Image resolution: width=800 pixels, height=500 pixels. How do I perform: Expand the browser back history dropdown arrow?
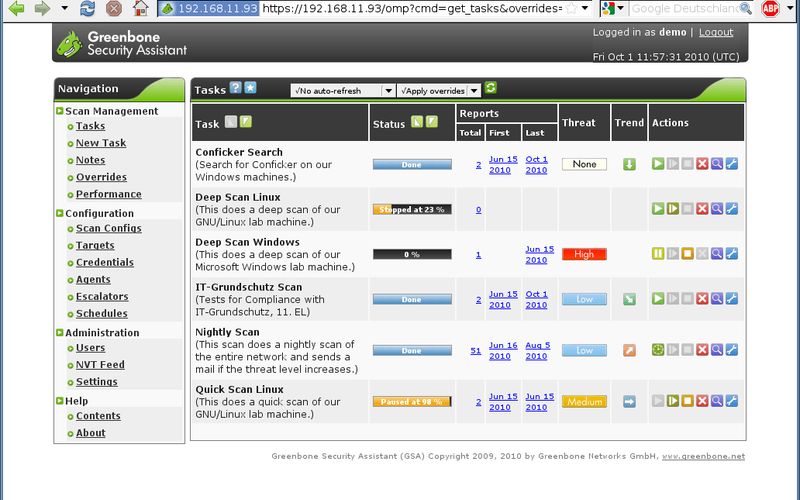(64, 9)
